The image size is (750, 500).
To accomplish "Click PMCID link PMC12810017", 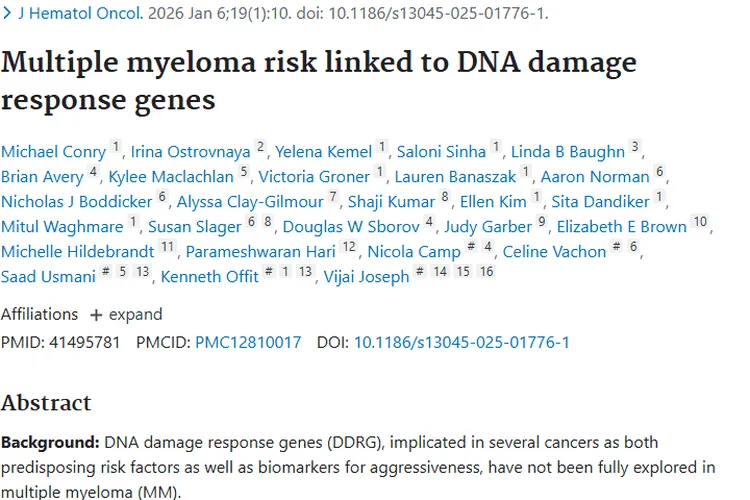I will click(x=248, y=342).
